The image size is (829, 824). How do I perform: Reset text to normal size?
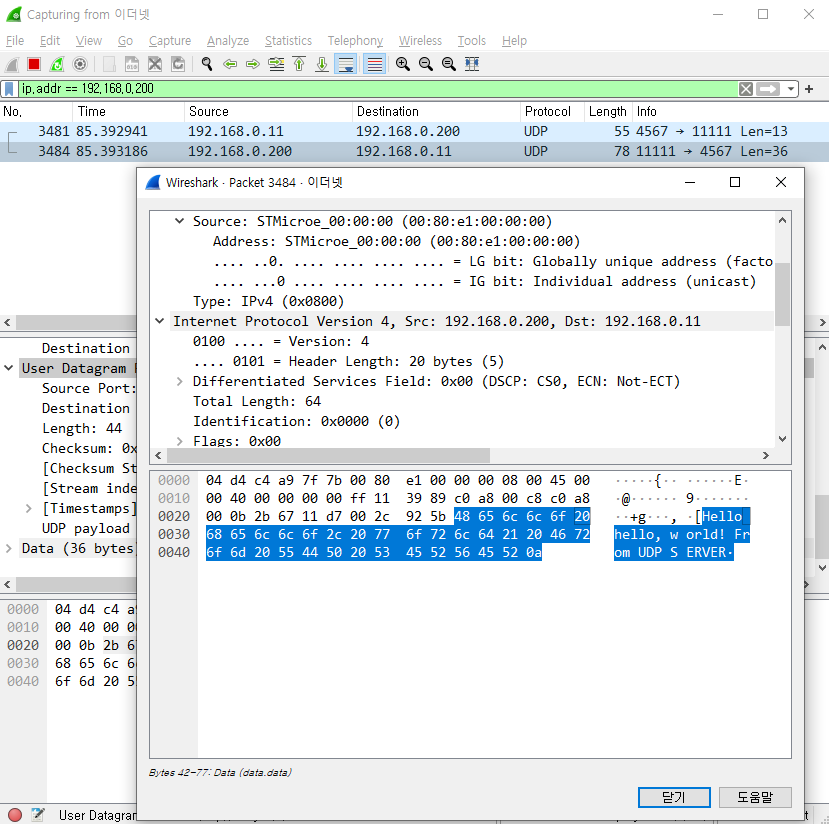point(449,64)
